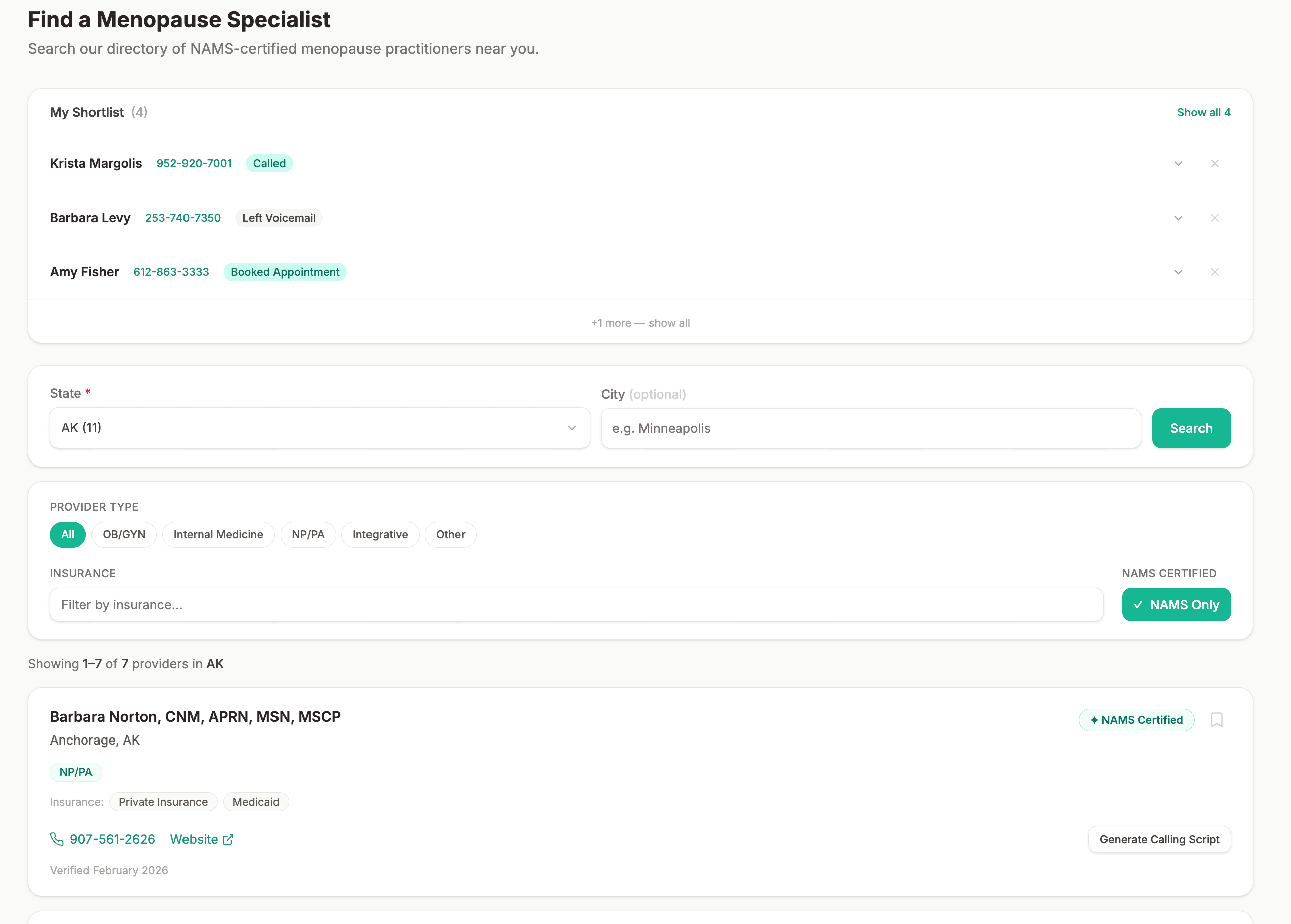This screenshot has width=1291, height=924.
Task: Click the Left Voicemail status badge
Action: pos(279,218)
